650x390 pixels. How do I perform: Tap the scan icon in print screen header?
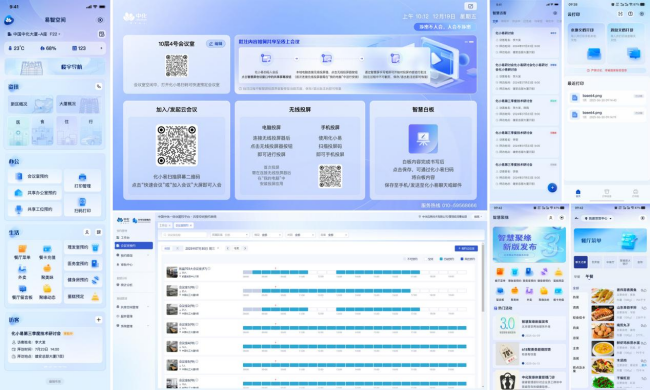[x=621, y=14]
